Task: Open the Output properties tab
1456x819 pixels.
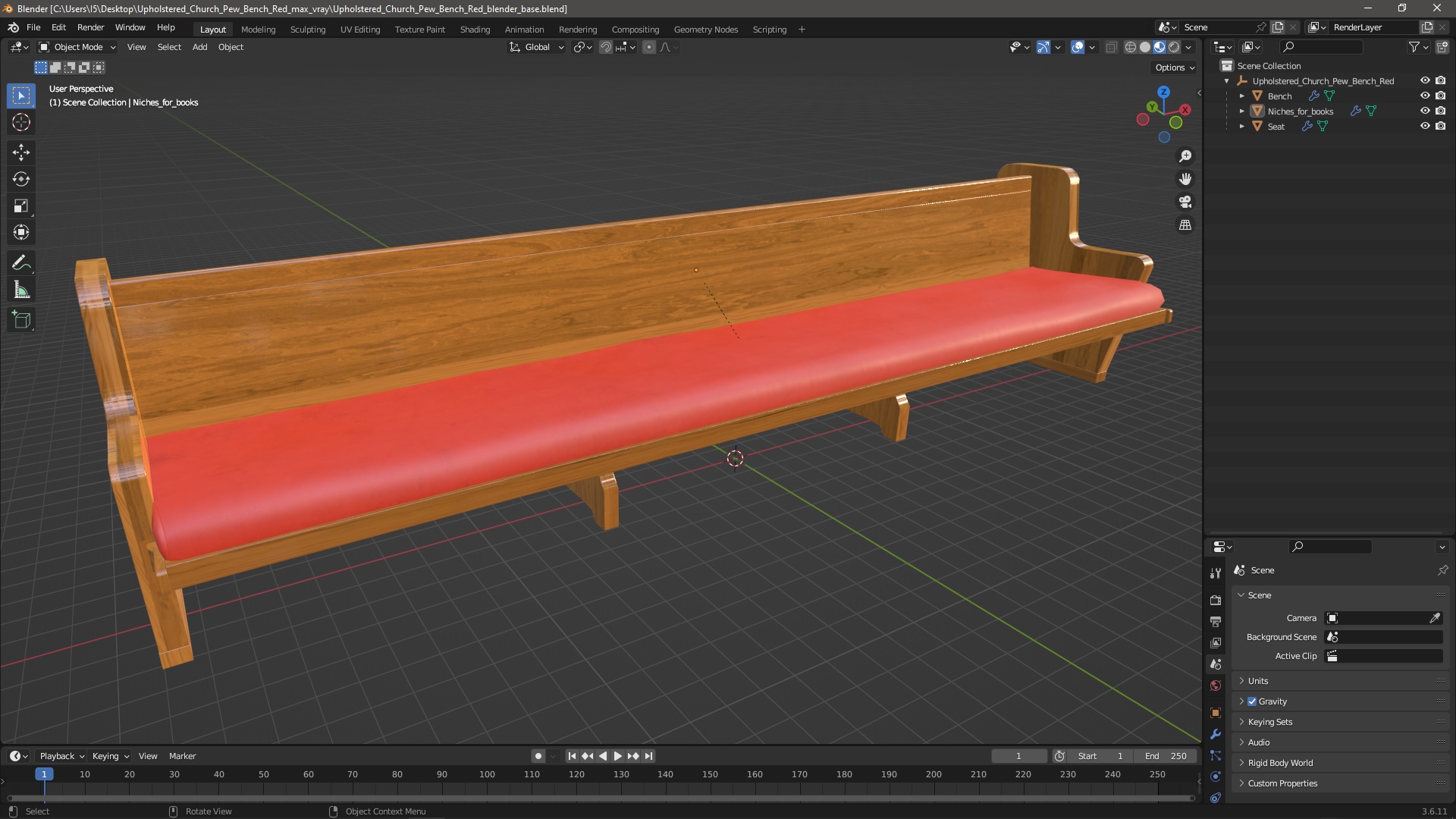Action: (1216, 621)
